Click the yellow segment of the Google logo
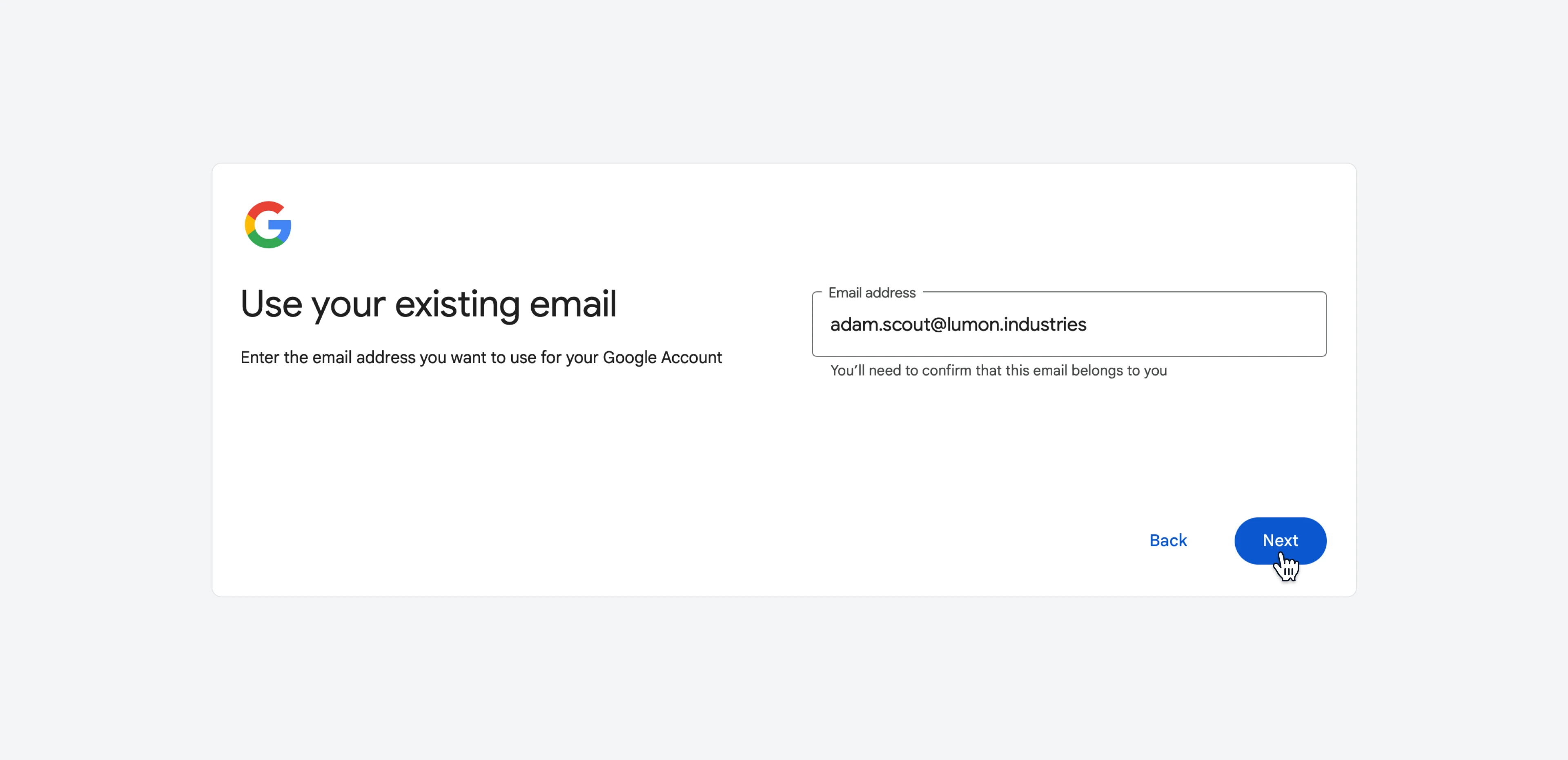1568x760 pixels. (x=249, y=225)
